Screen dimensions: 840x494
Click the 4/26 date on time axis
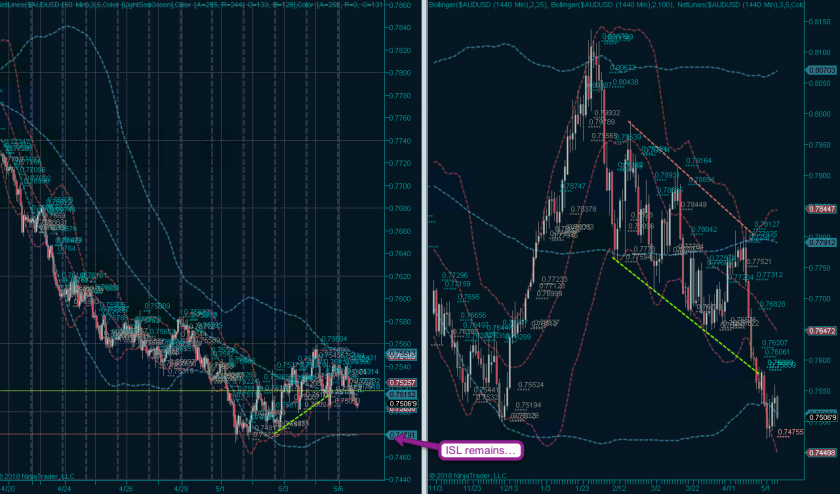pyautogui.click(x=125, y=489)
